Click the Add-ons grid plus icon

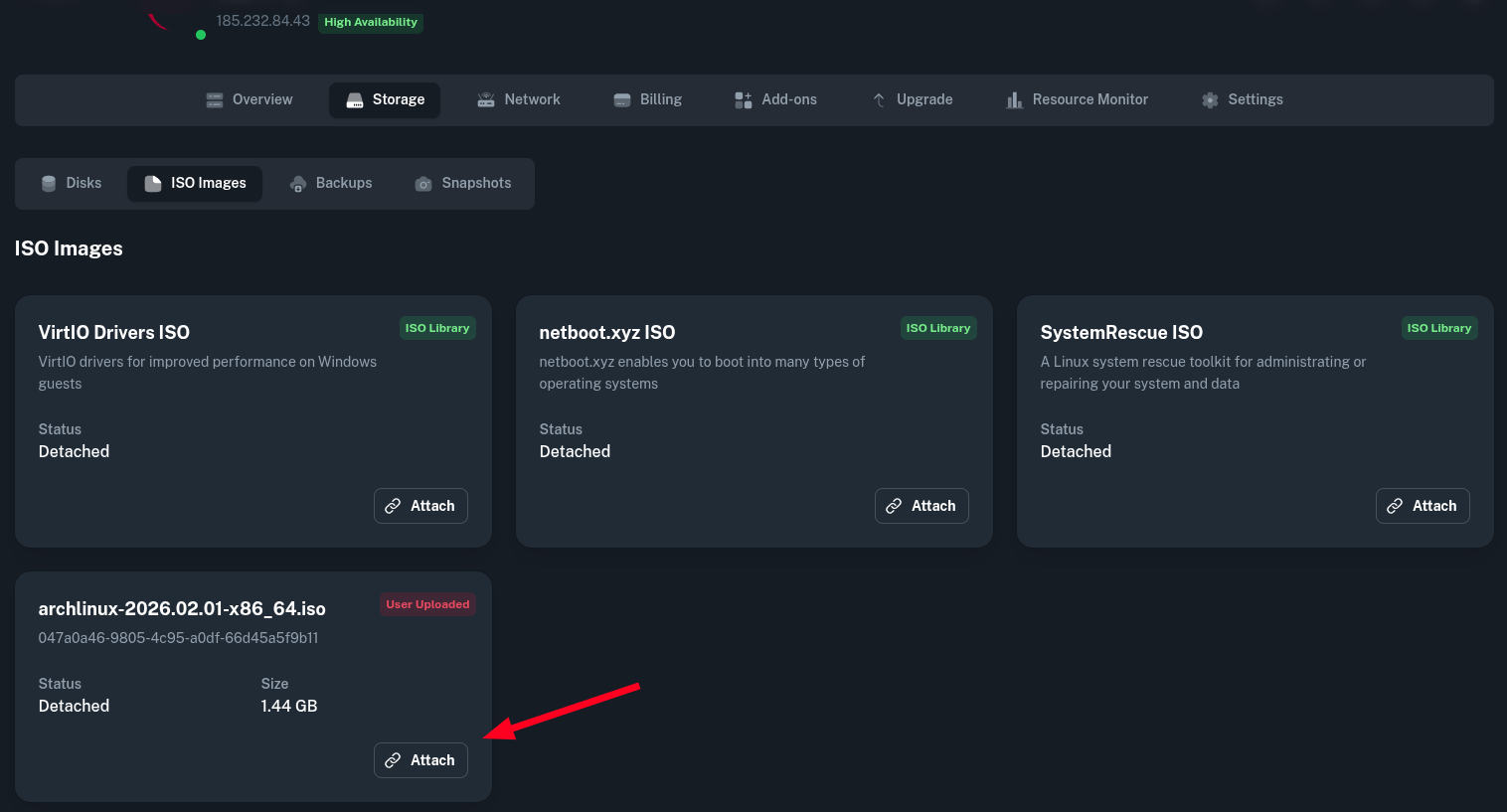[743, 100]
